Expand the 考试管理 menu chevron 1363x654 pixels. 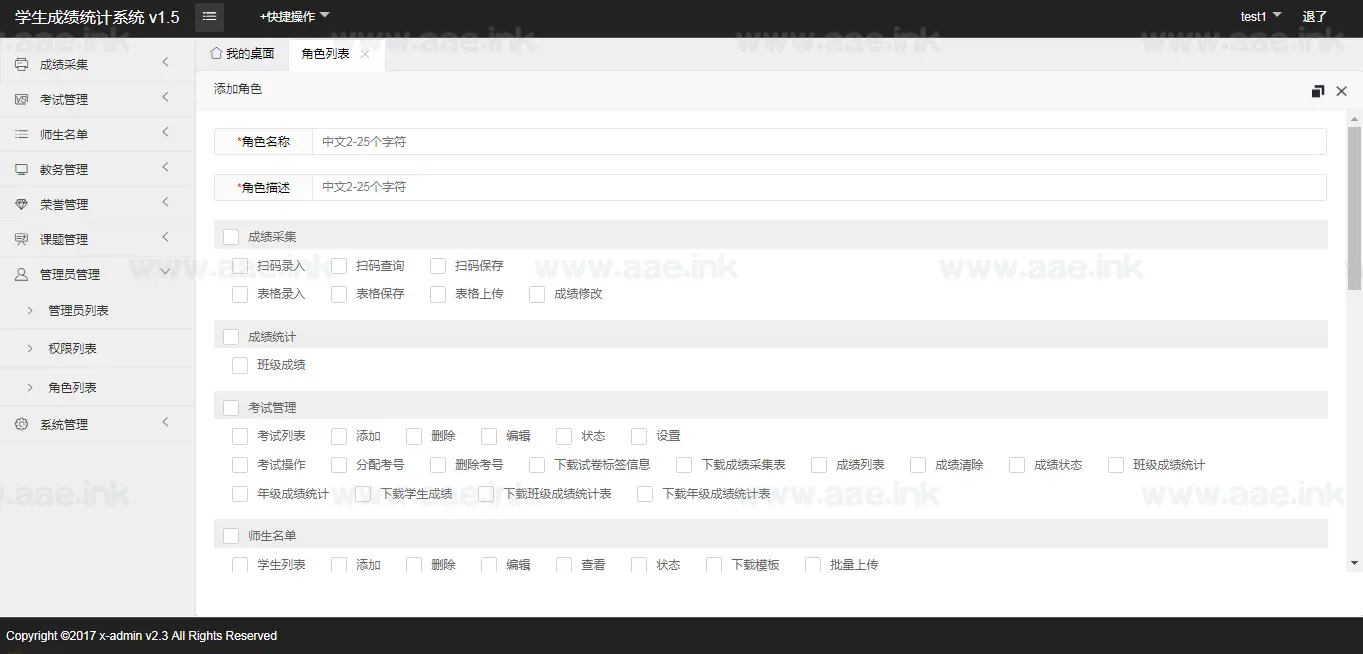pyautogui.click(x=165, y=98)
